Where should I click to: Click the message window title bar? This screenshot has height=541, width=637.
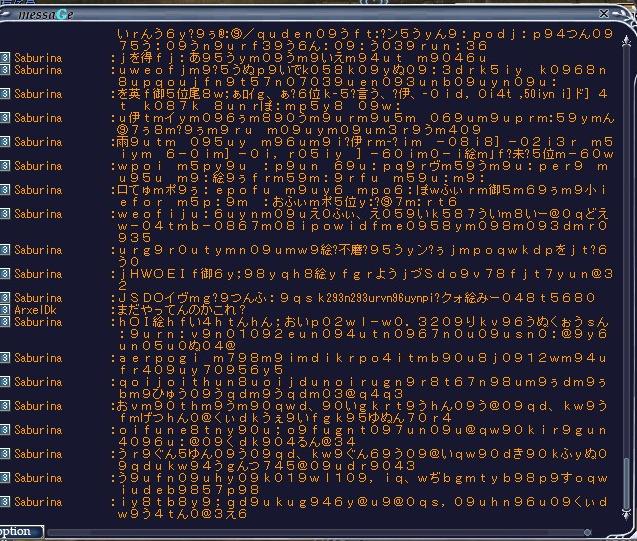[x=300, y=13]
